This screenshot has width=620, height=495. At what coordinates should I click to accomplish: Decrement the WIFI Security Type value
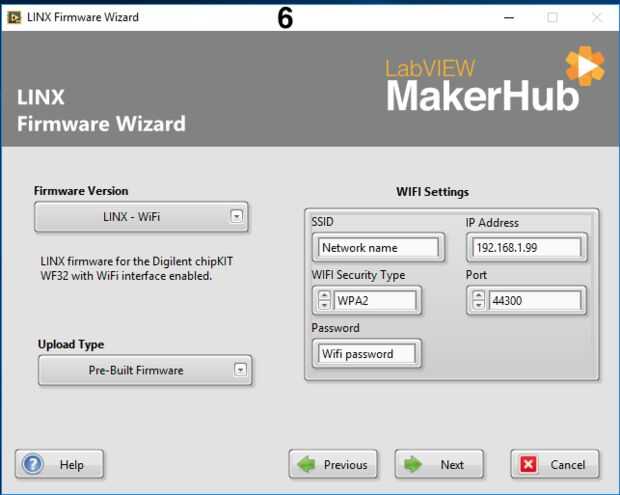324,305
